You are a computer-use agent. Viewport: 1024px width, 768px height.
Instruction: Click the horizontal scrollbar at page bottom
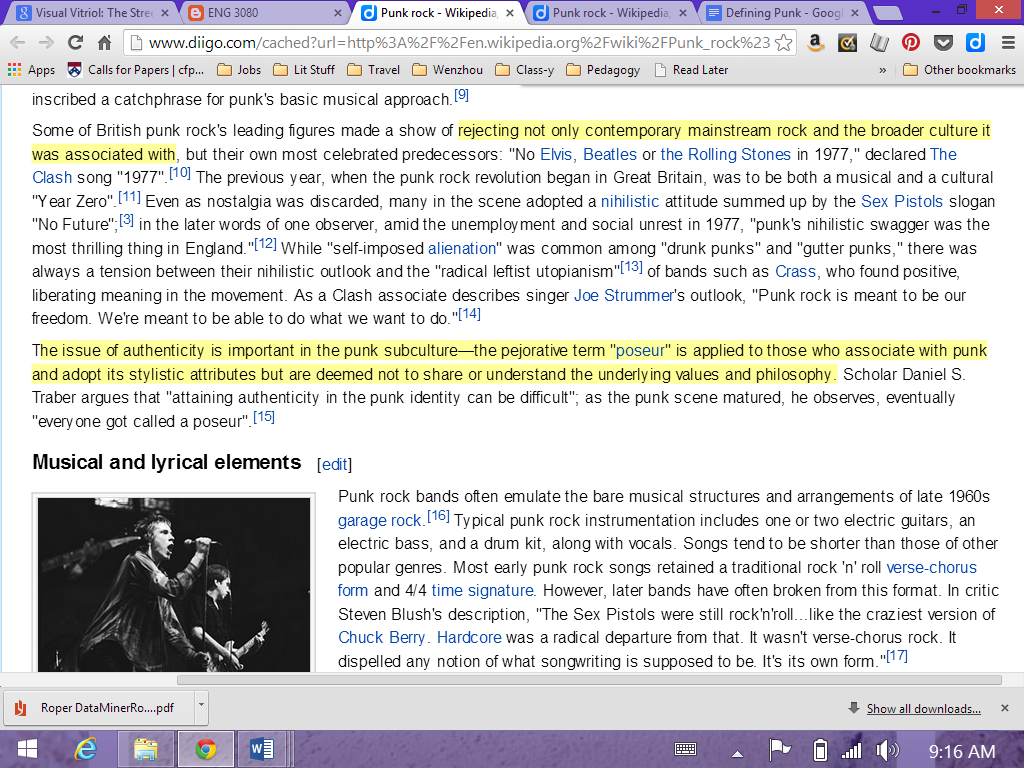[x=589, y=679]
